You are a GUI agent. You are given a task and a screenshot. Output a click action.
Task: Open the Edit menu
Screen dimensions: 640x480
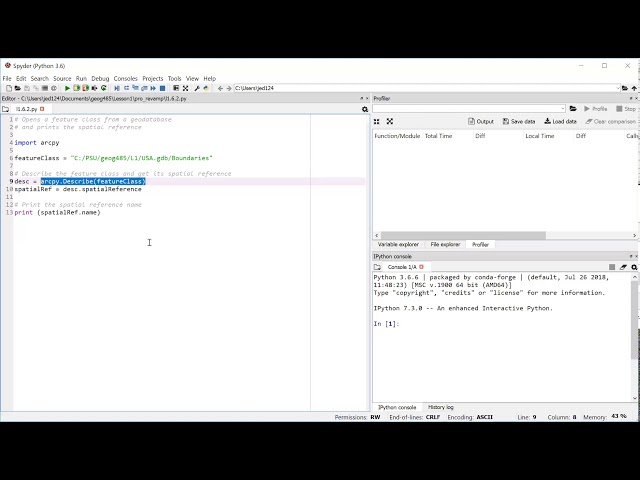(x=21, y=78)
